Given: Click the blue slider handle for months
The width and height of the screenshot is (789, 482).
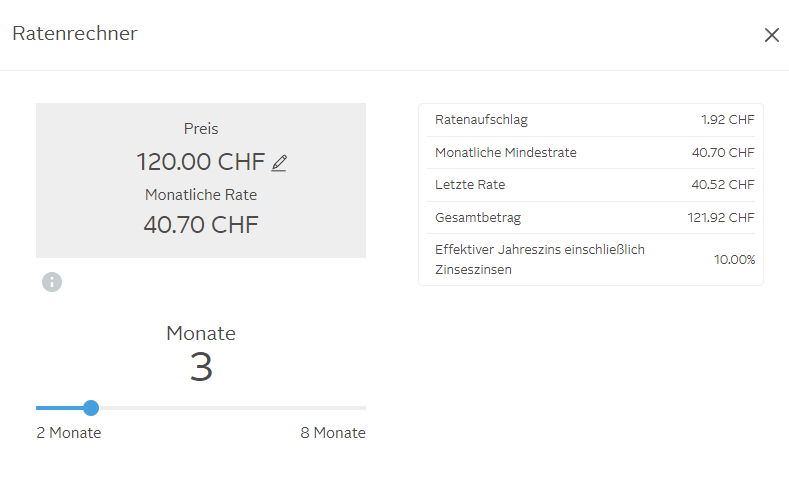Looking at the screenshot, I should [91, 408].
